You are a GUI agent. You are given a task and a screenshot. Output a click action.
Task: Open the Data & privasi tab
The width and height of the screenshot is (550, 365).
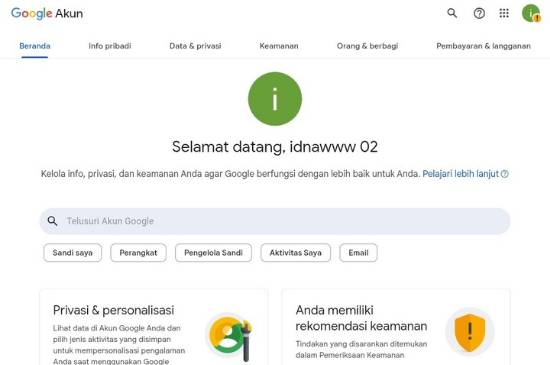[195, 46]
